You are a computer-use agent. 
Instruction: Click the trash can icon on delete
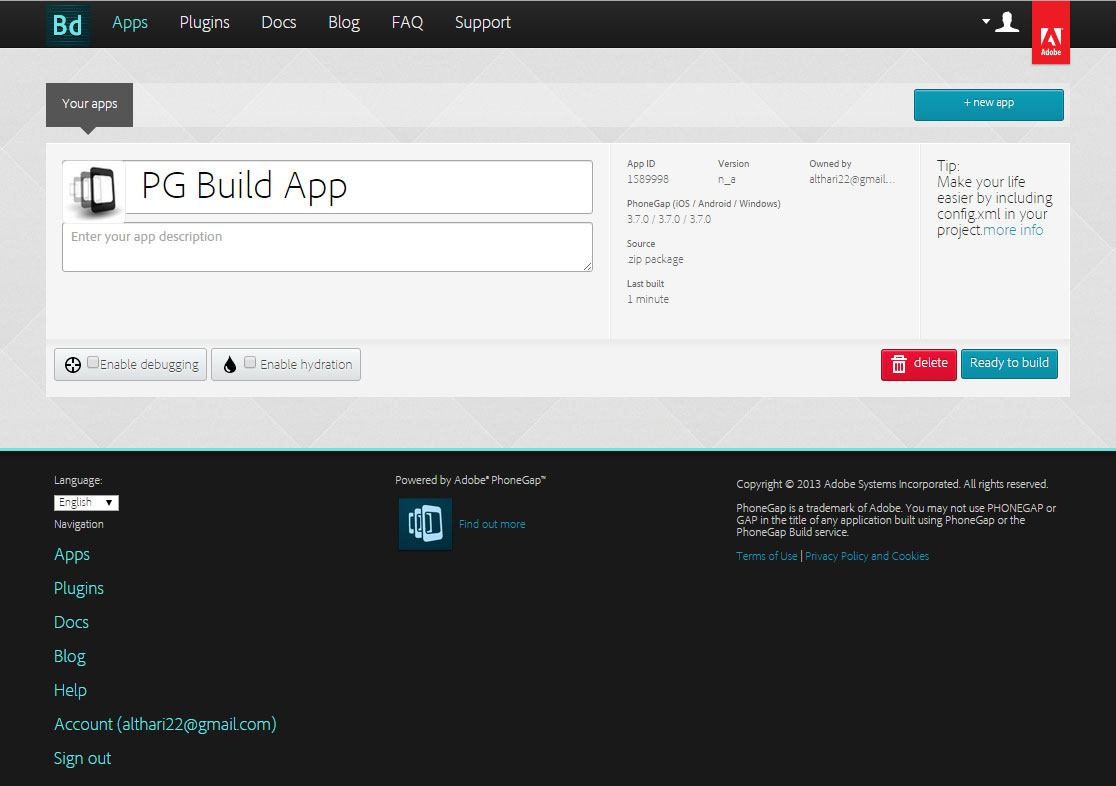[x=899, y=364]
